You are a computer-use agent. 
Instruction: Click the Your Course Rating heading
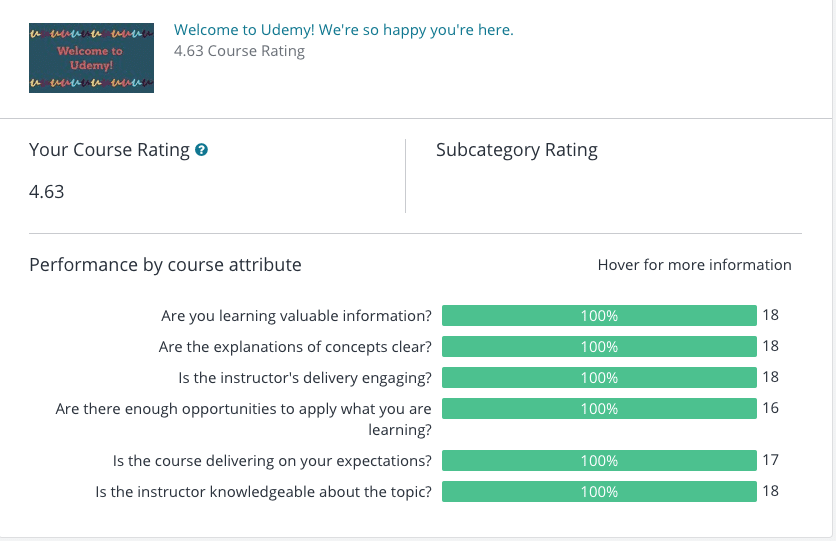109,150
